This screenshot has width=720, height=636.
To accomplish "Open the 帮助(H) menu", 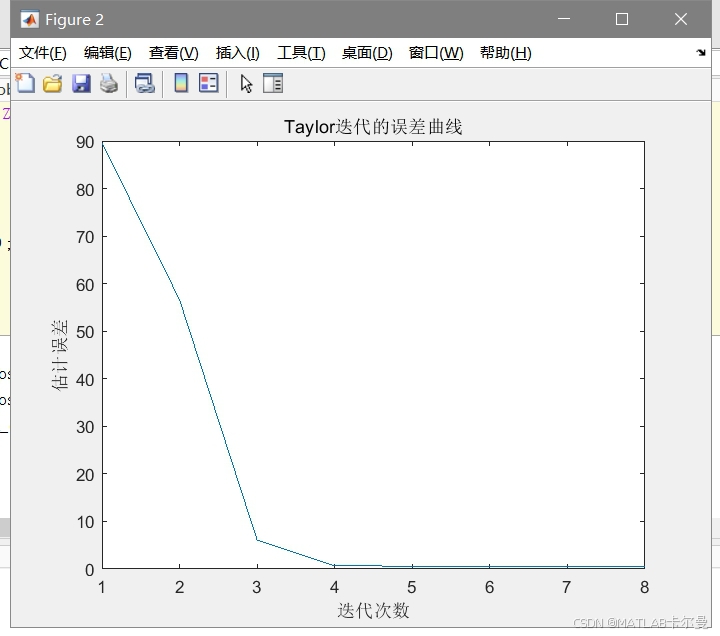I will [506, 53].
